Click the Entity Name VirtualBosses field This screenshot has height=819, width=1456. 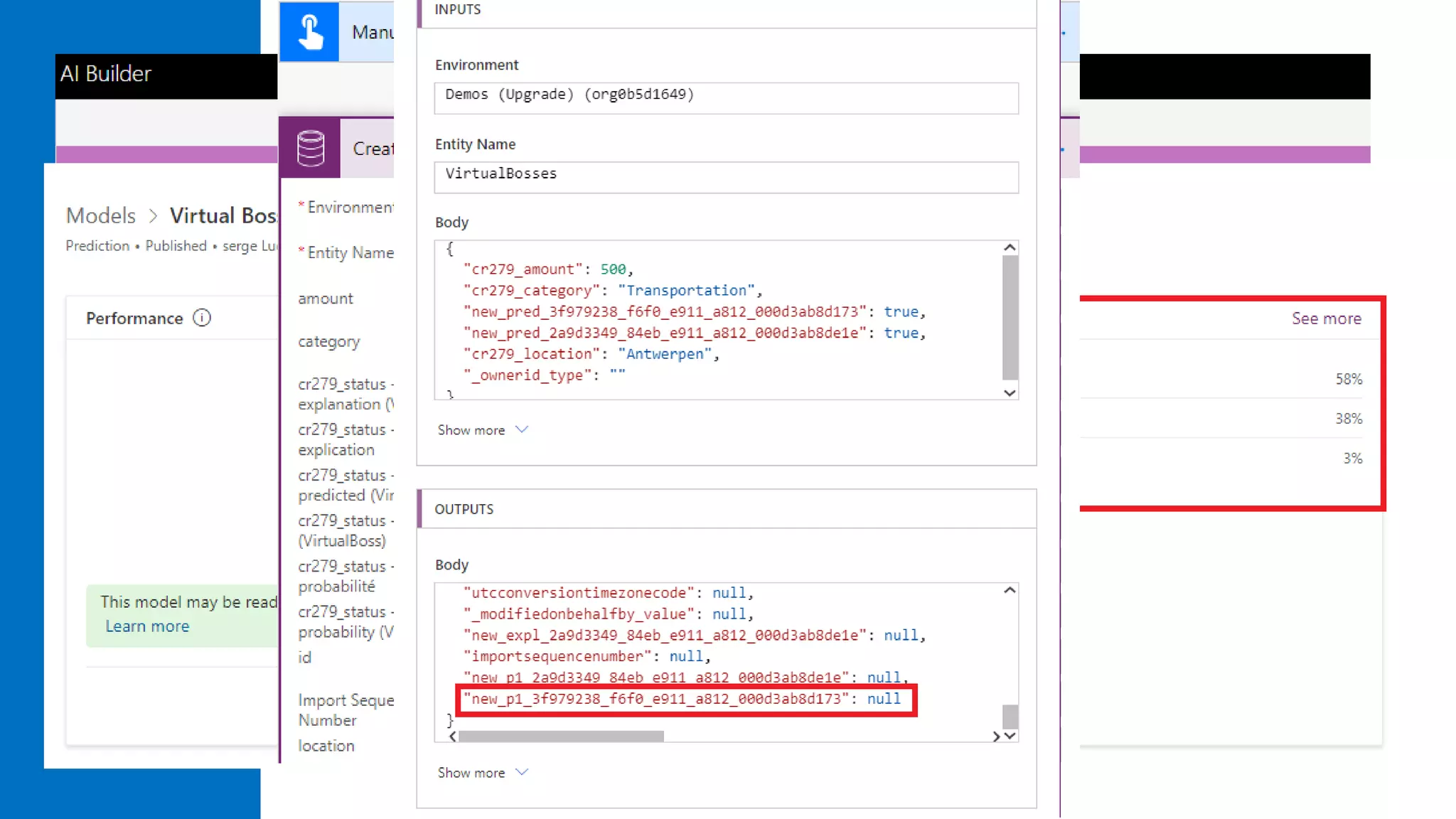click(726, 176)
